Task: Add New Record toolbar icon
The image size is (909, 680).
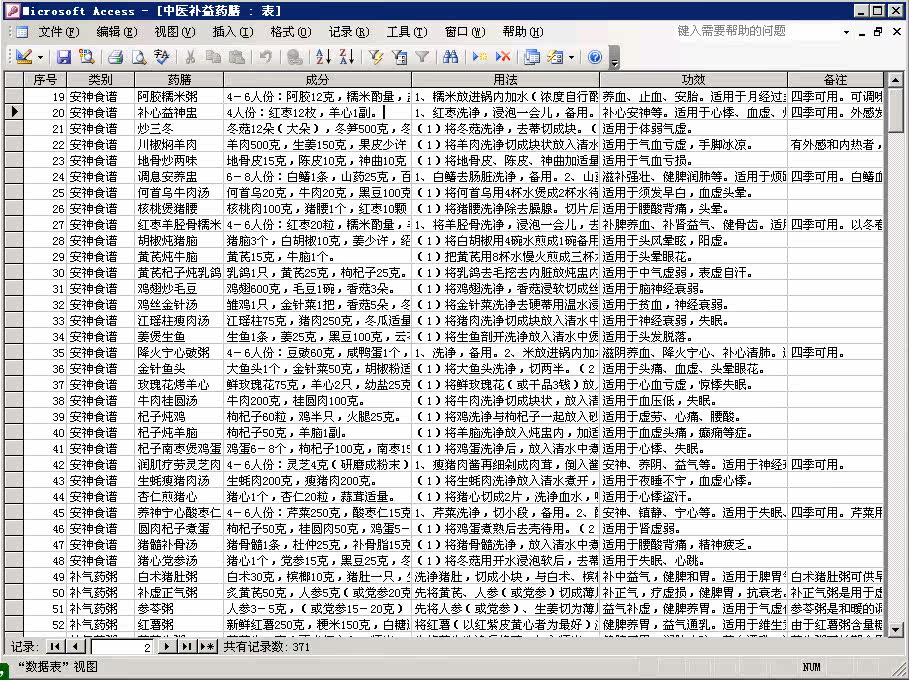Action: pos(479,57)
